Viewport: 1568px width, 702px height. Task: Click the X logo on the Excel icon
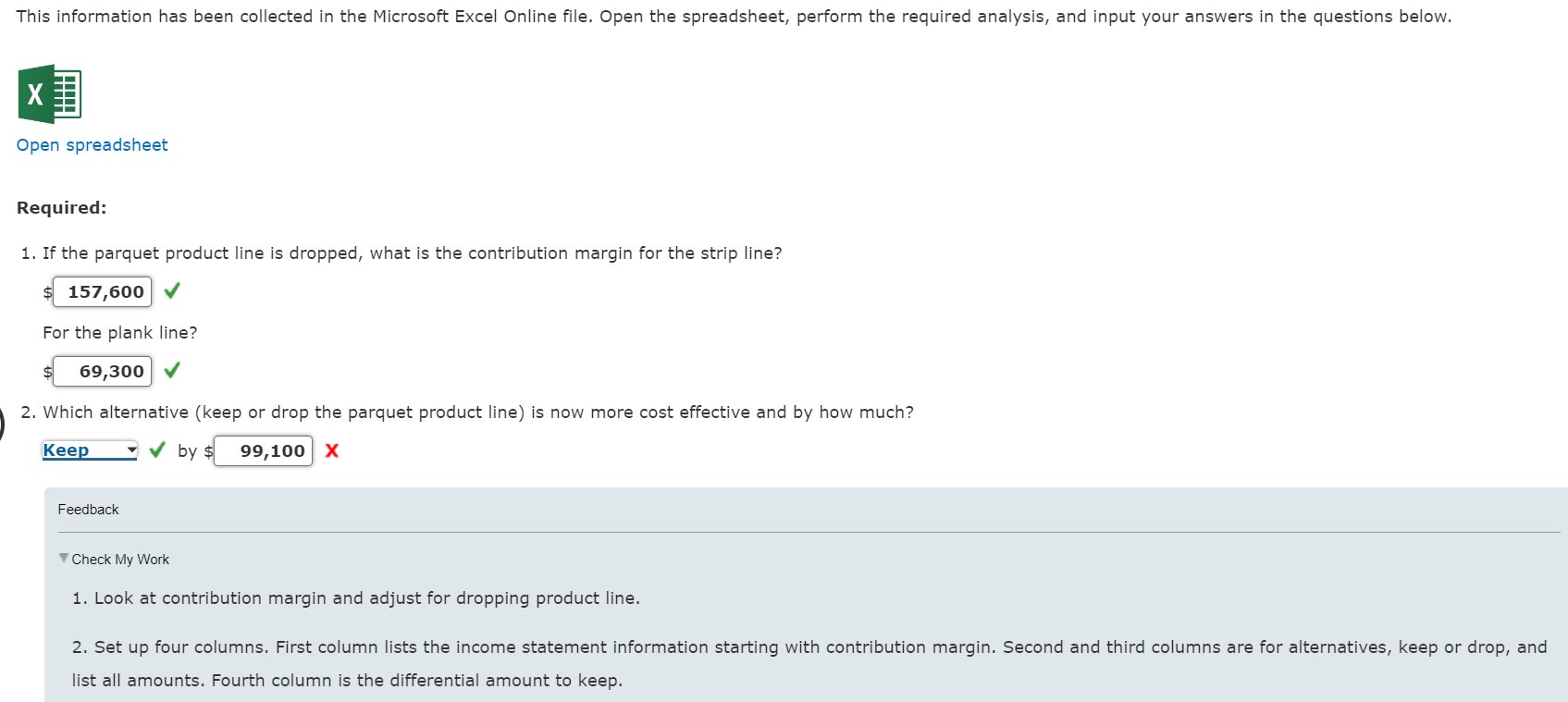point(34,92)
